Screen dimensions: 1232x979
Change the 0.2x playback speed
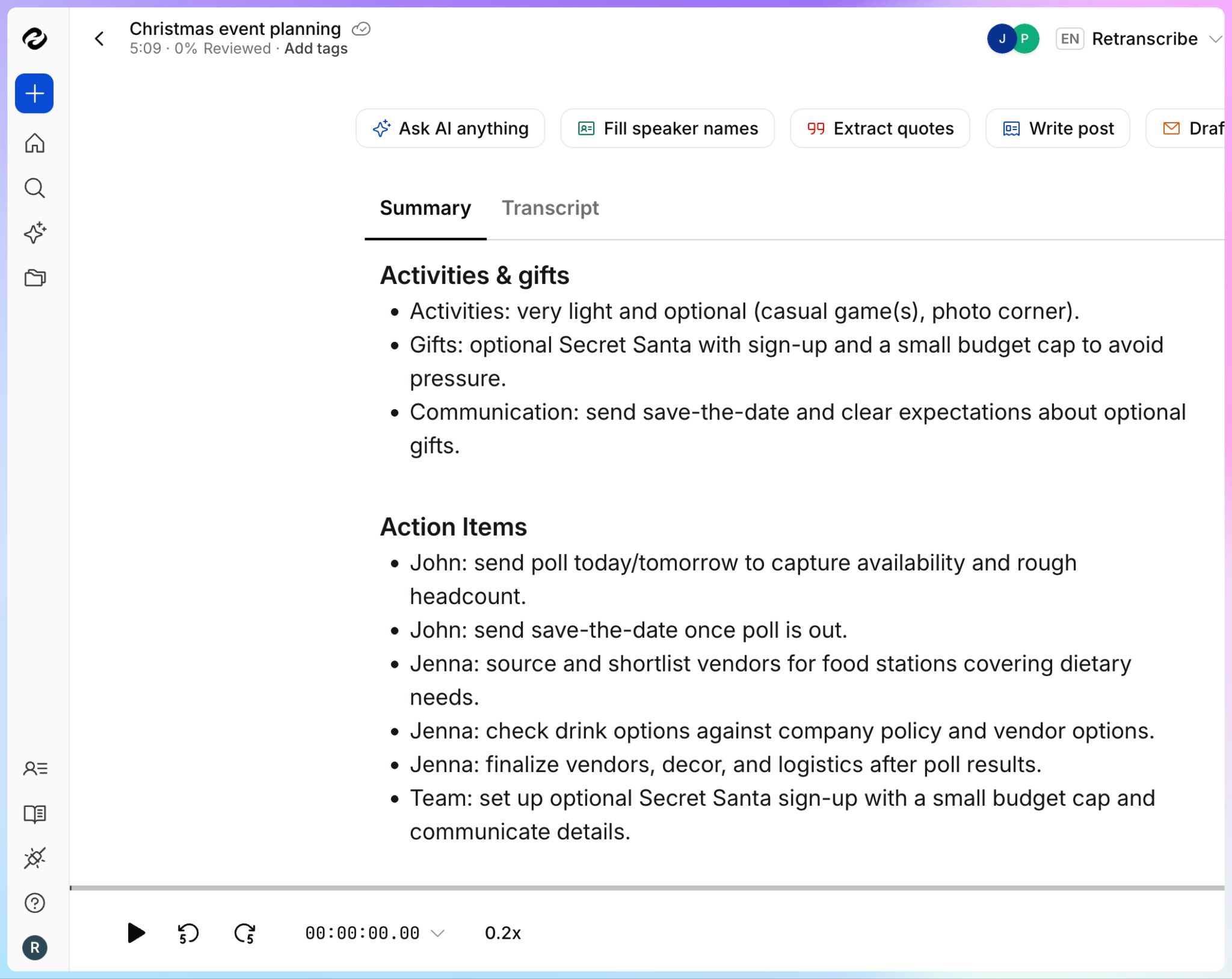(503, 933)
